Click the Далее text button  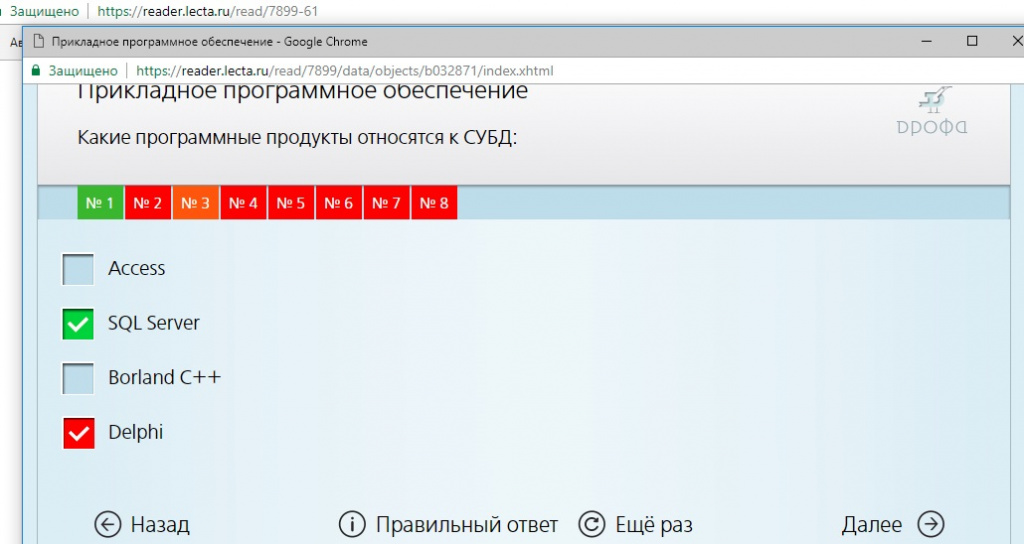[x=871, y=524]
